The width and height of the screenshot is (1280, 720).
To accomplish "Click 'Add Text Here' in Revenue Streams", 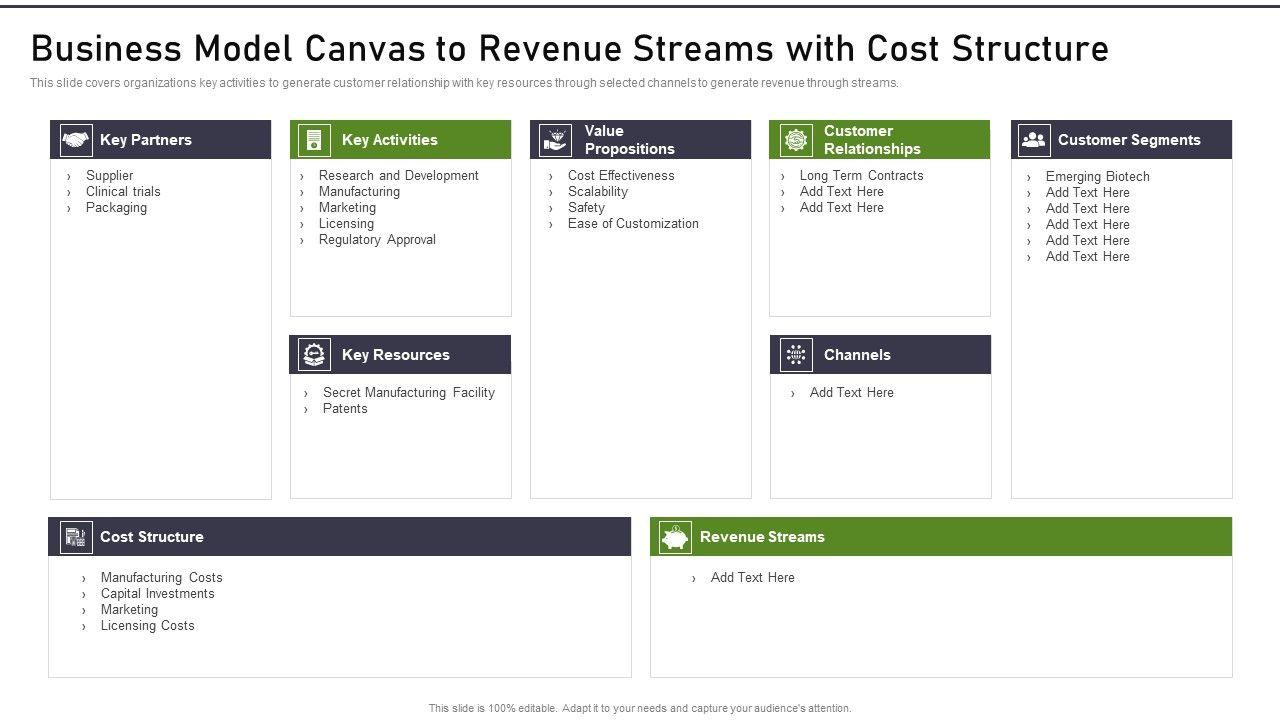I will point(752,578).
